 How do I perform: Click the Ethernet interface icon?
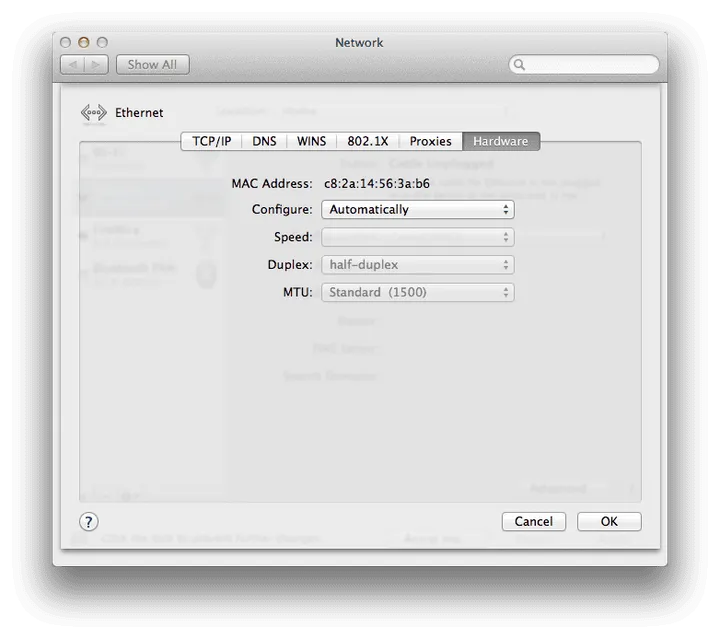click(93, 113)
